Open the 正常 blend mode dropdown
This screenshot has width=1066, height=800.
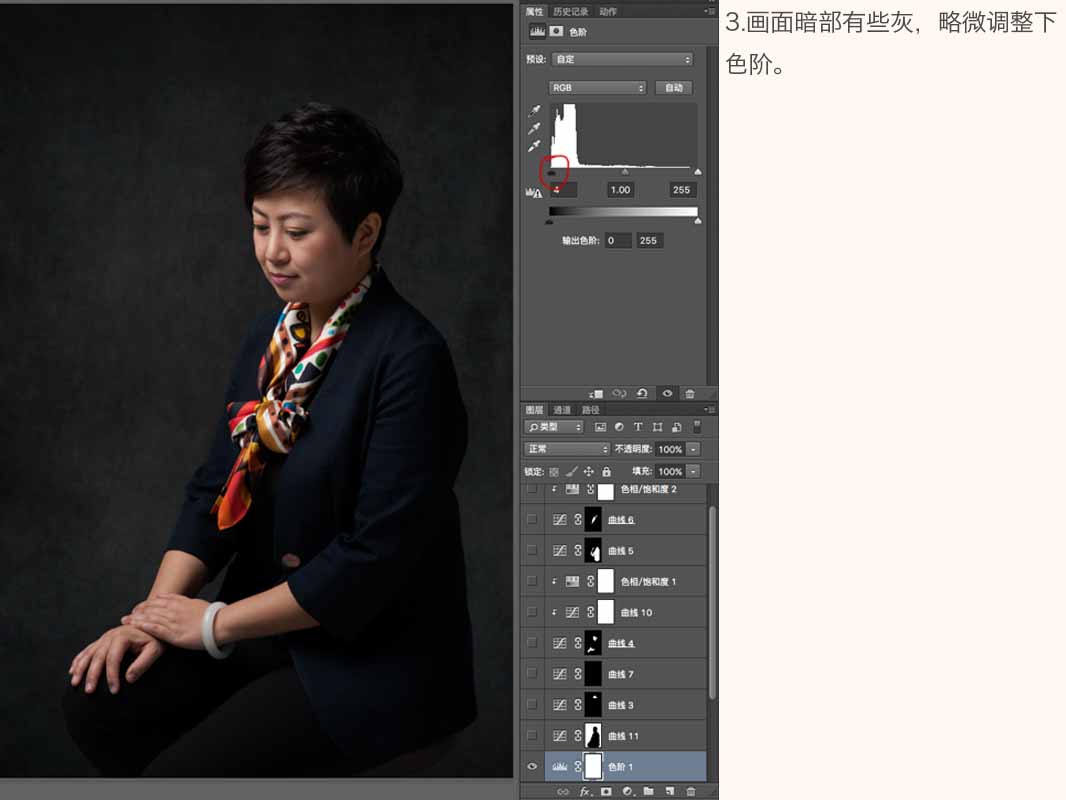click(567, 449)
